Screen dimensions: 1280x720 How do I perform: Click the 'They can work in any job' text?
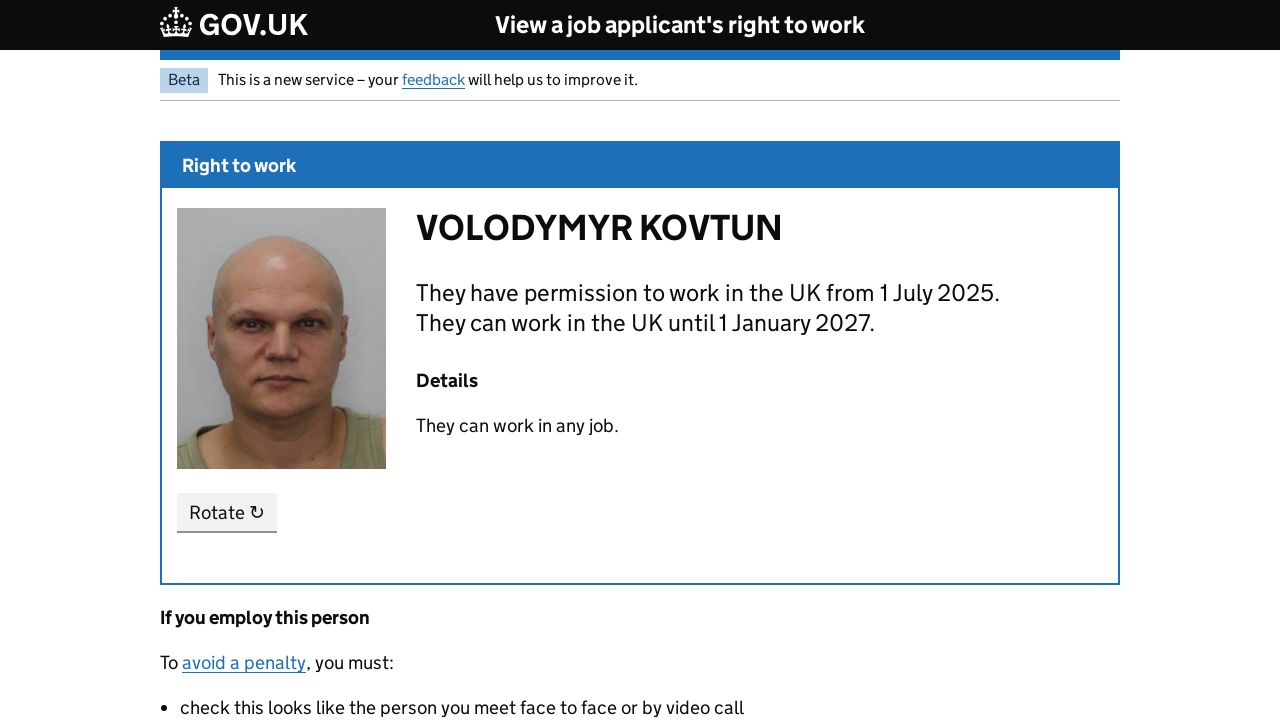[x=517, y=426]
